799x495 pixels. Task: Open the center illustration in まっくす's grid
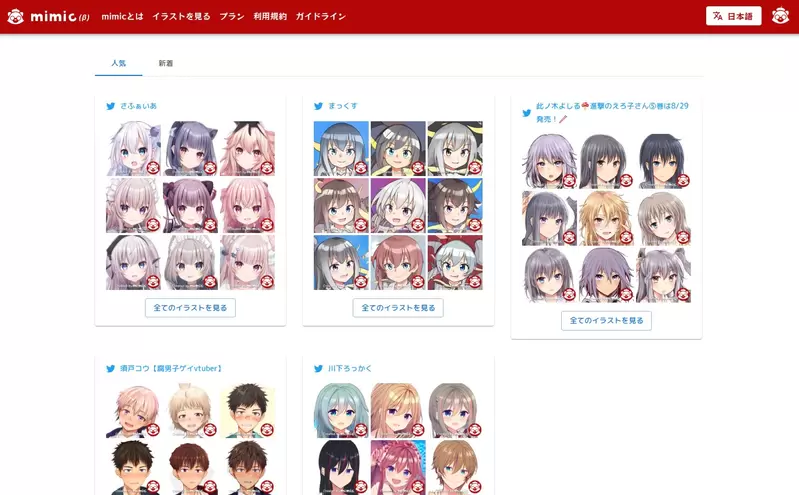coord(398,205)
